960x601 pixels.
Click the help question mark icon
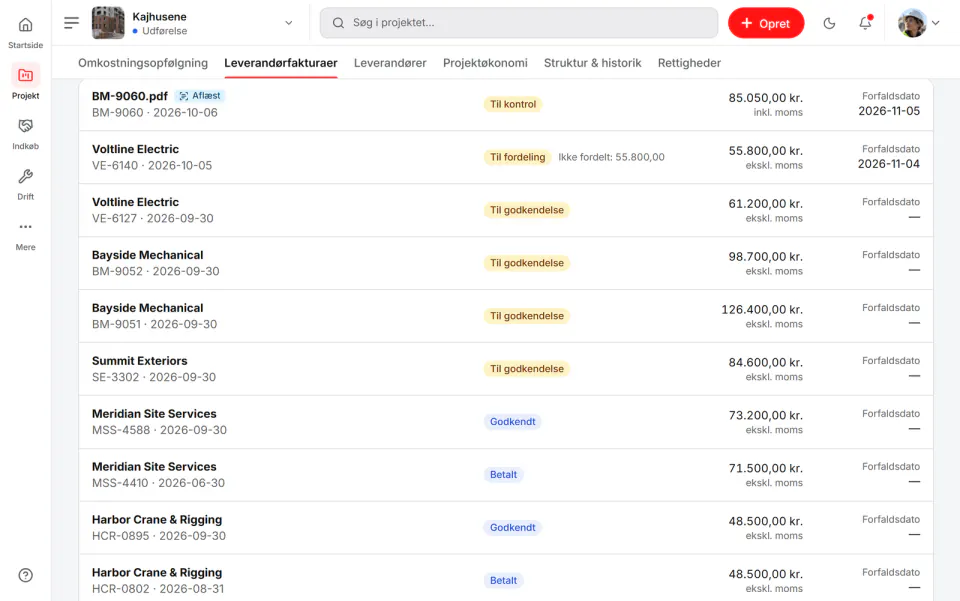tap(25, 575)
